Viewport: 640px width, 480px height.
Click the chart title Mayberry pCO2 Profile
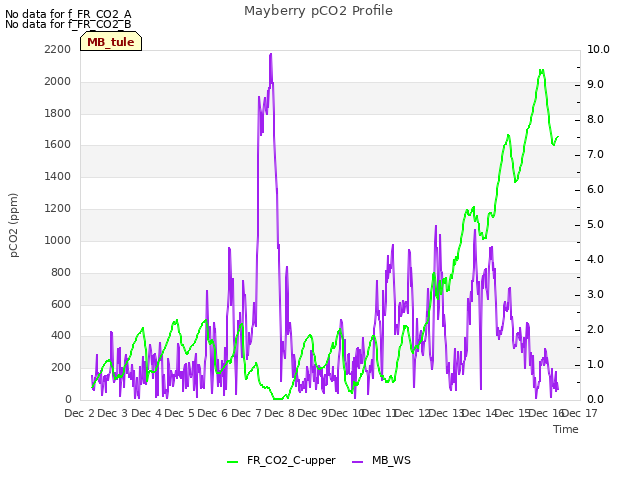318,11
